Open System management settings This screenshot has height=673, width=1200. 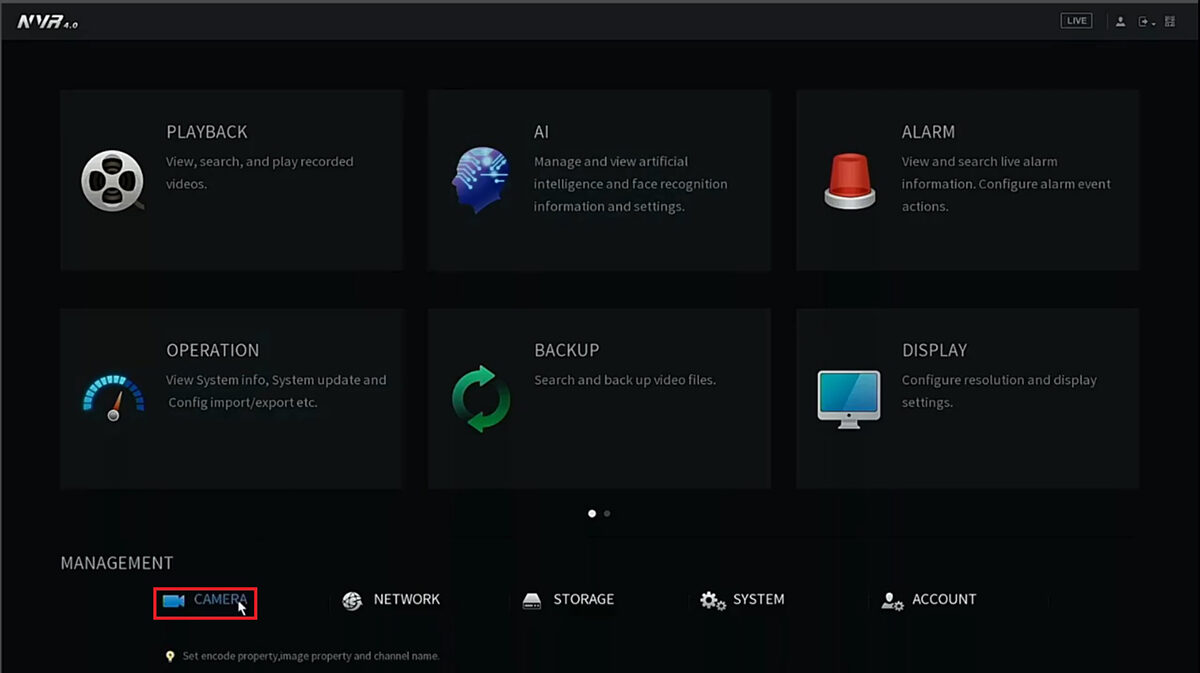(x=743, y=600)
